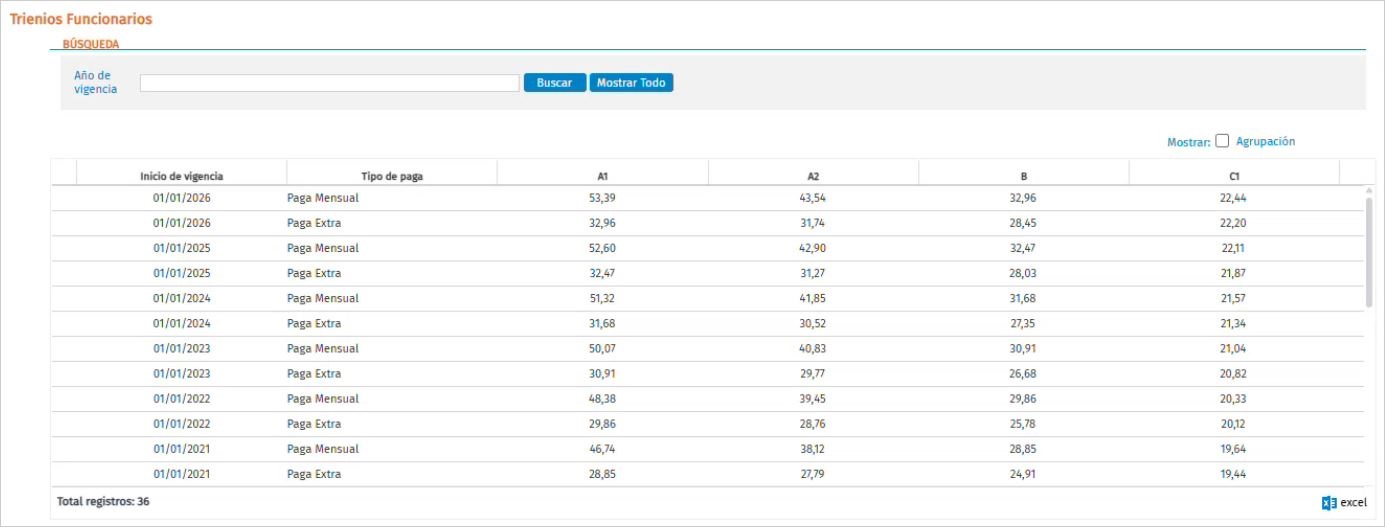Select the A1 value 52,60
Viewport: 1385px width, 527px height.
pos(602,248)
